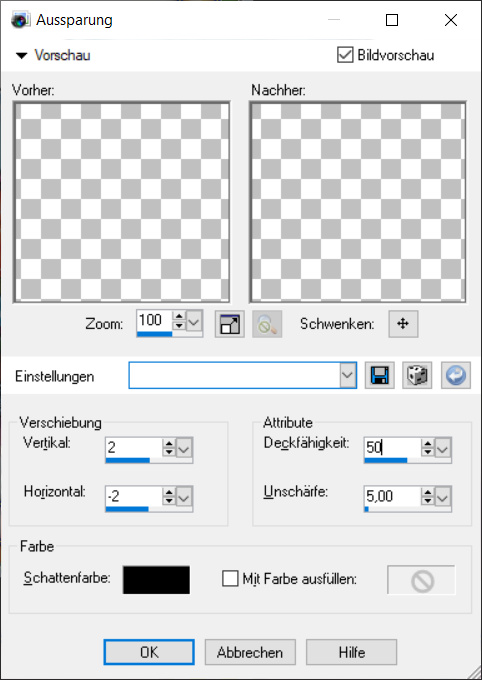Image resolution: width=482 pixels, height=680 pixels.
Task: Open the Einstellungen presets dropdown
Action: (348, 375)
